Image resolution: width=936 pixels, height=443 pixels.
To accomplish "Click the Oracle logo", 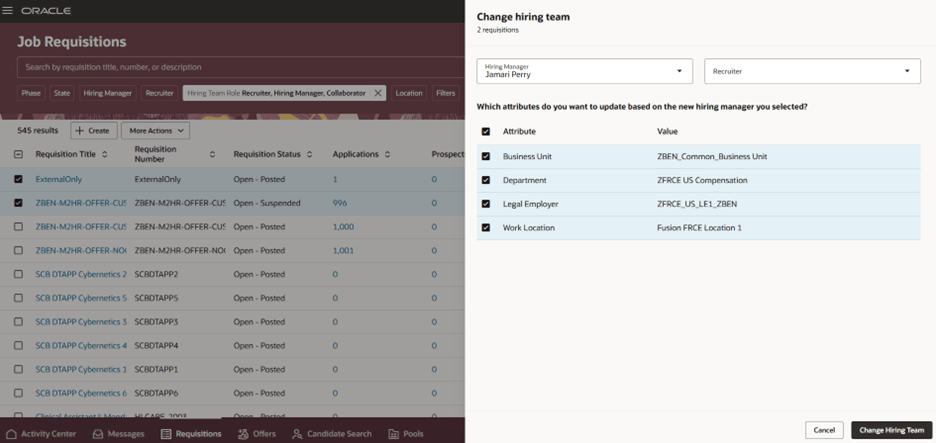I will point(46,11).
